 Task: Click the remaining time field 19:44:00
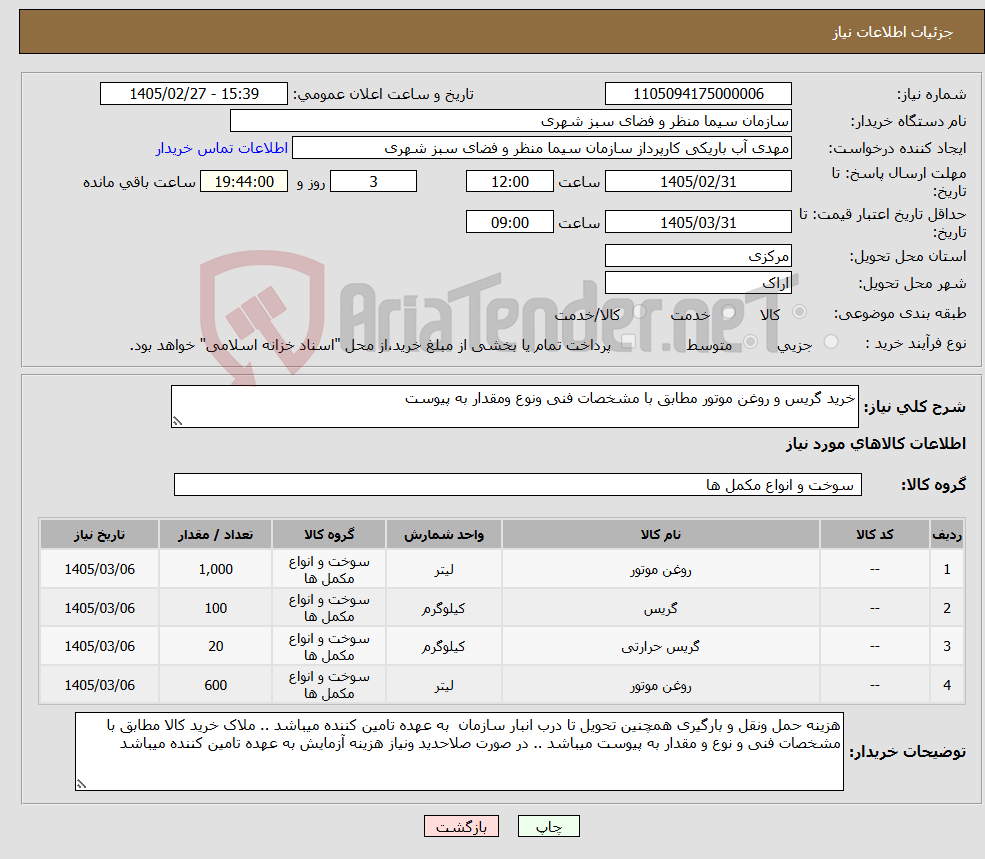pyautogui.click(x=244, y=182)
